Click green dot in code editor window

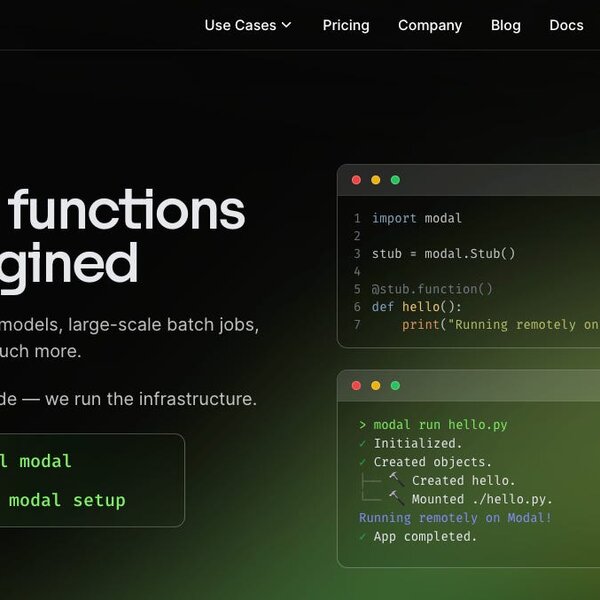pos(395,180)
